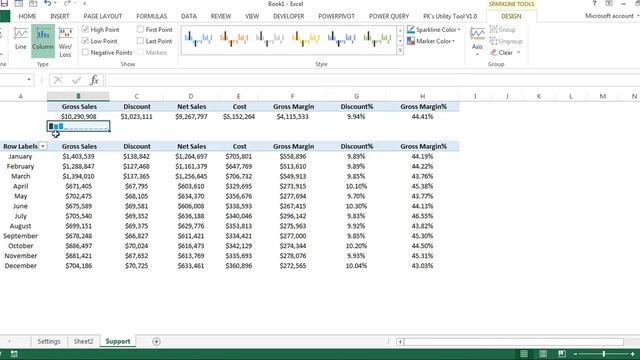
Task: Enable the Last Point checkbox
Action: [x=140, y=41]
